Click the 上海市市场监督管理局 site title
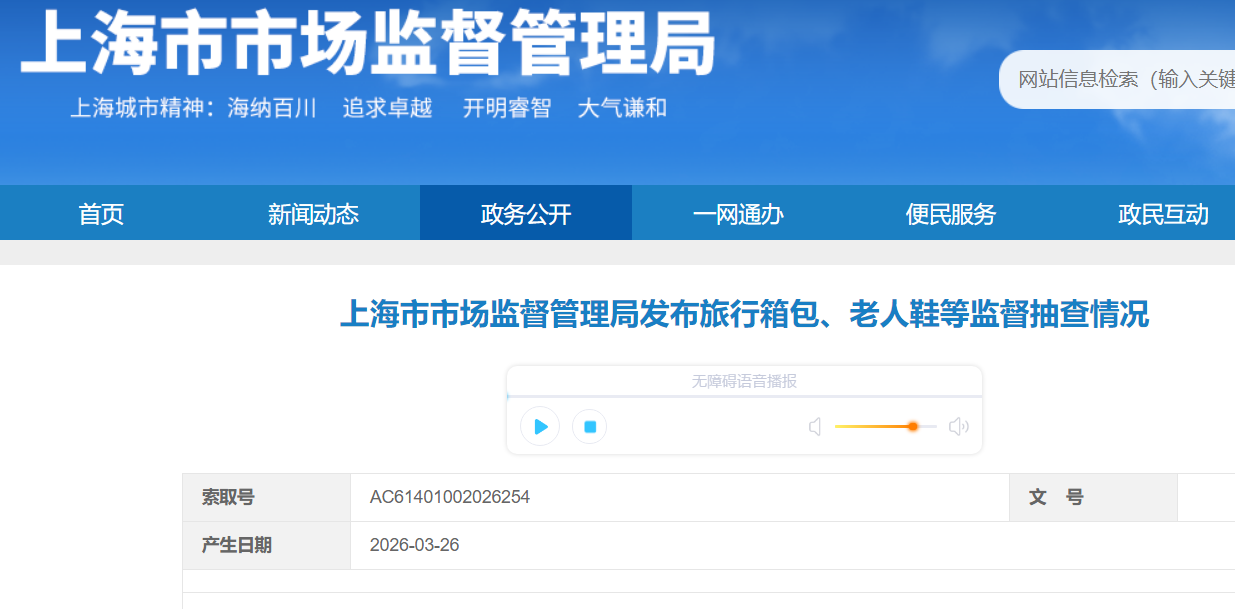Image resolution: width=1235 pixels, height=609 pixels. (x=368, y=45)
